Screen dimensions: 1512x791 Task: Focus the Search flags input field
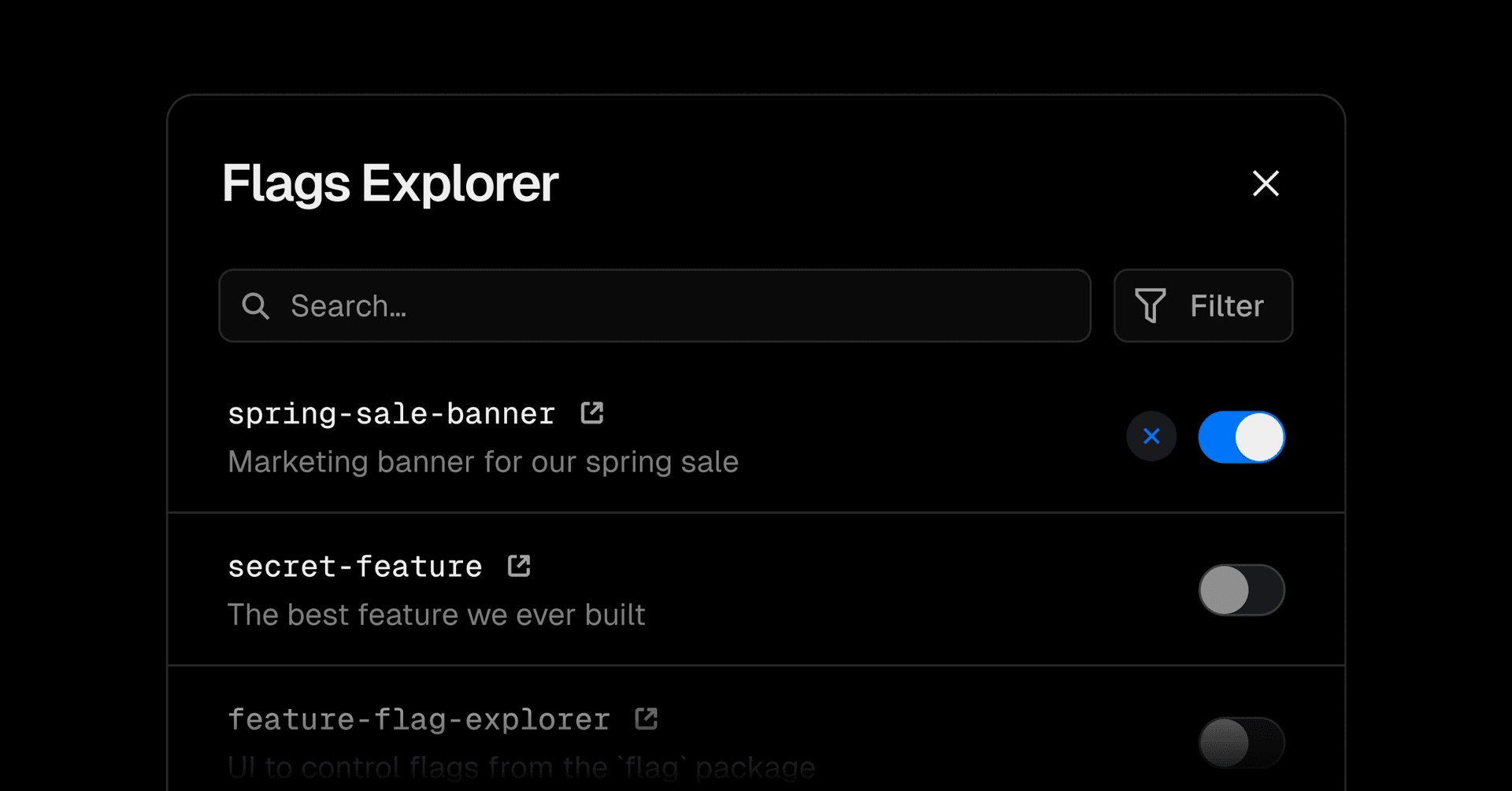tap(669, 306)
